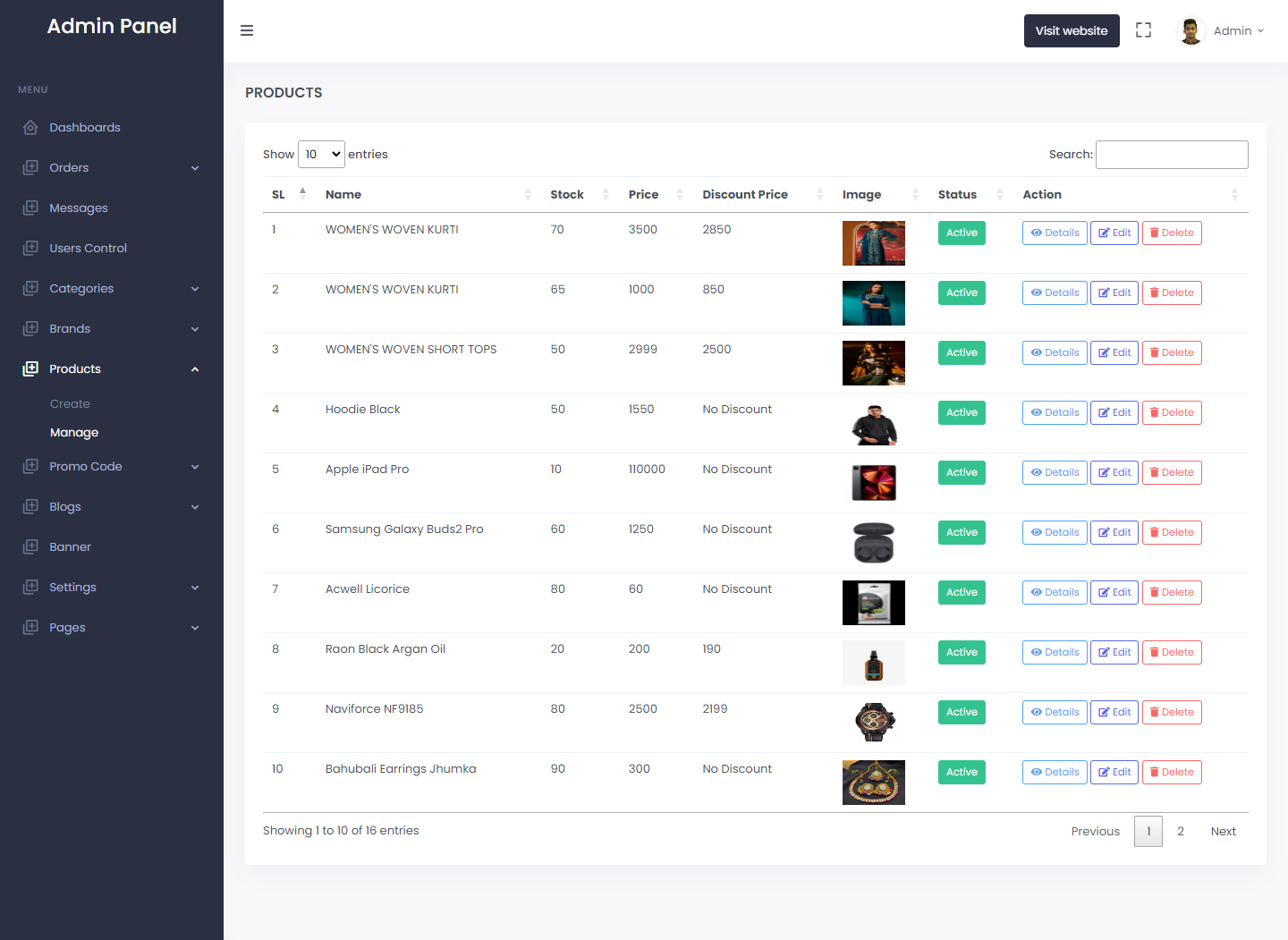This screenshot has width=1288, height=940.
Task: Toggle Active status of Apple iPad Pro
Action: pos(962,472)
